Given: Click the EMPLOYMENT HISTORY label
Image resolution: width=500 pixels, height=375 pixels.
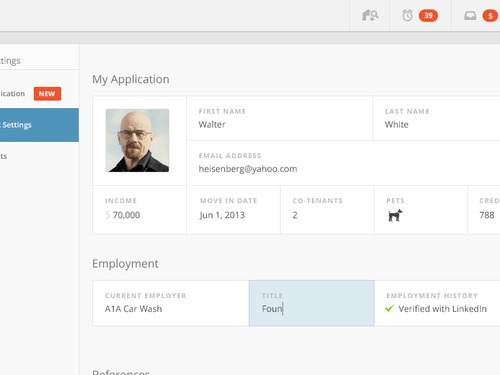Looking at the screenshot, I should [x=432, y=296].
